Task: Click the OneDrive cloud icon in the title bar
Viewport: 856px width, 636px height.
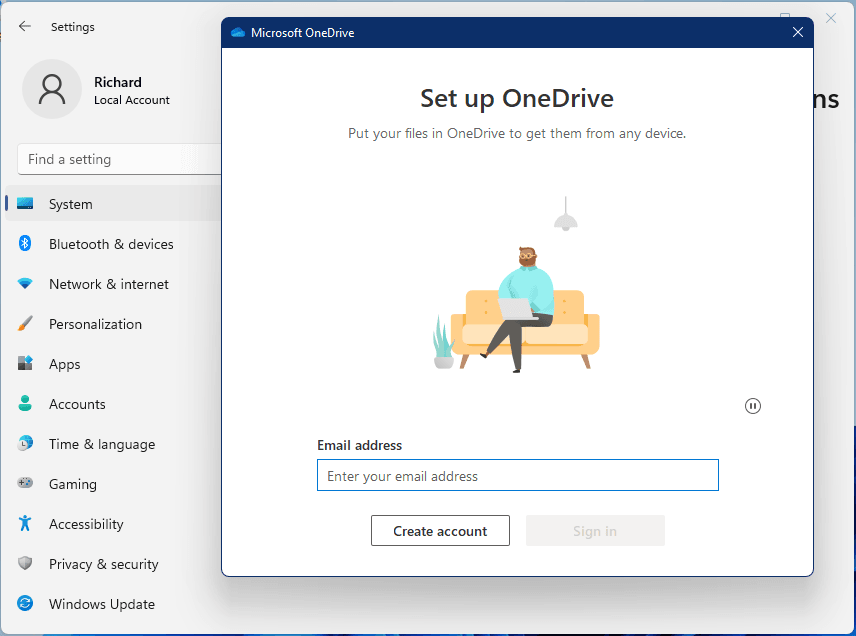Action: [237, 33]
